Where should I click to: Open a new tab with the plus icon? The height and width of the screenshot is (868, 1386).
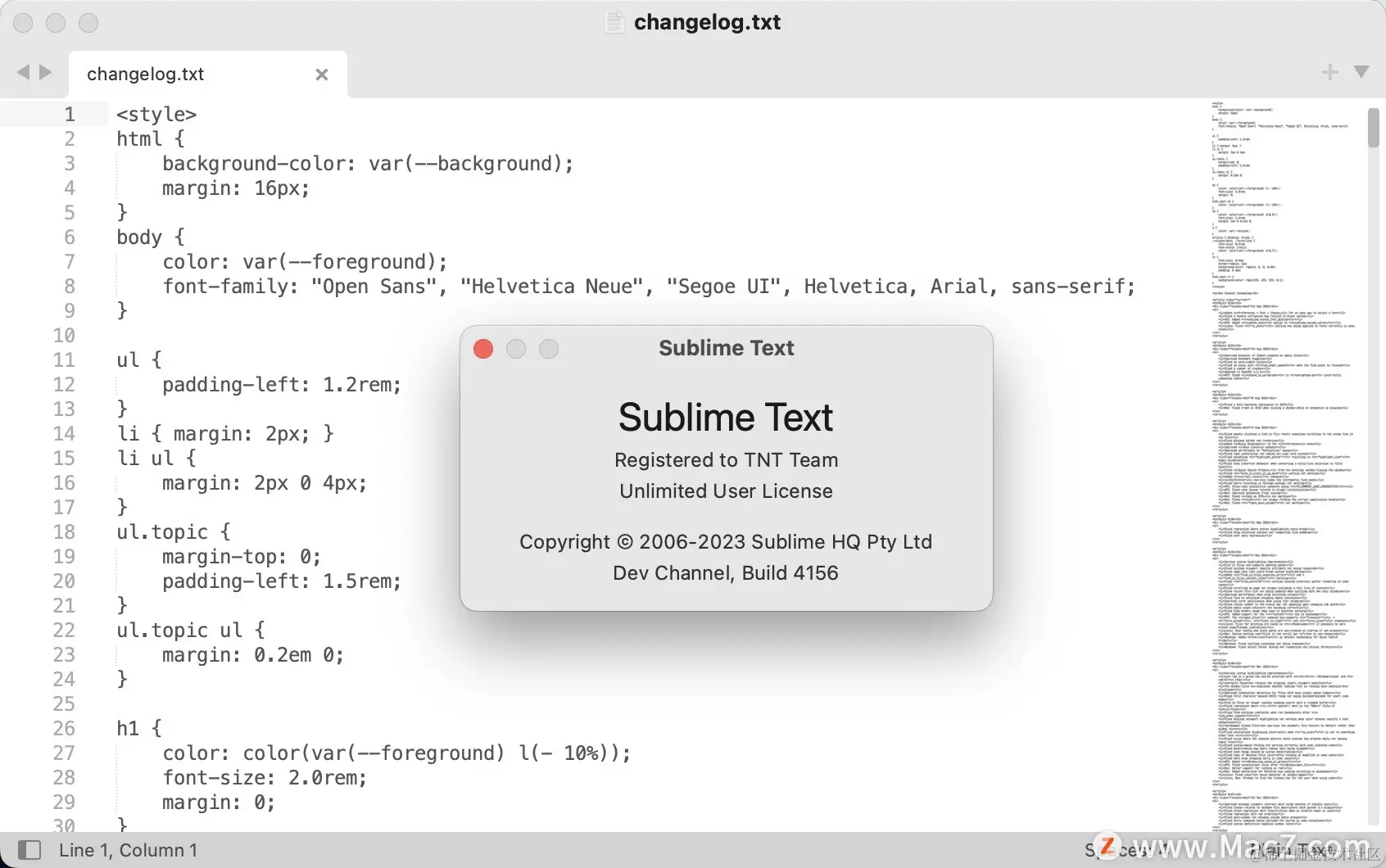[1330, 73]
